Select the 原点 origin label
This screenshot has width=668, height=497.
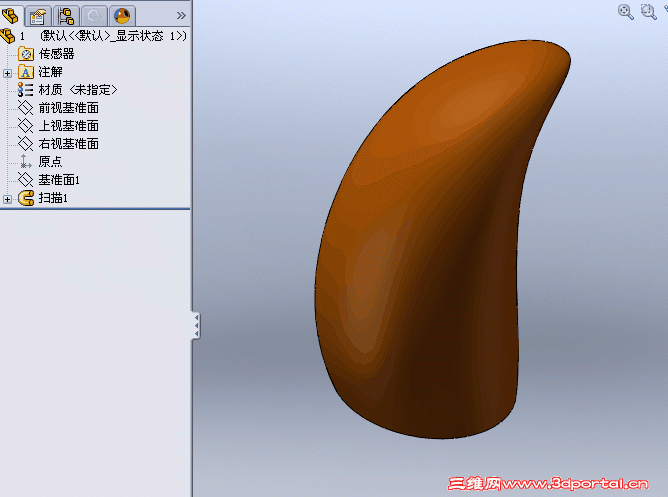coord(50,161)
